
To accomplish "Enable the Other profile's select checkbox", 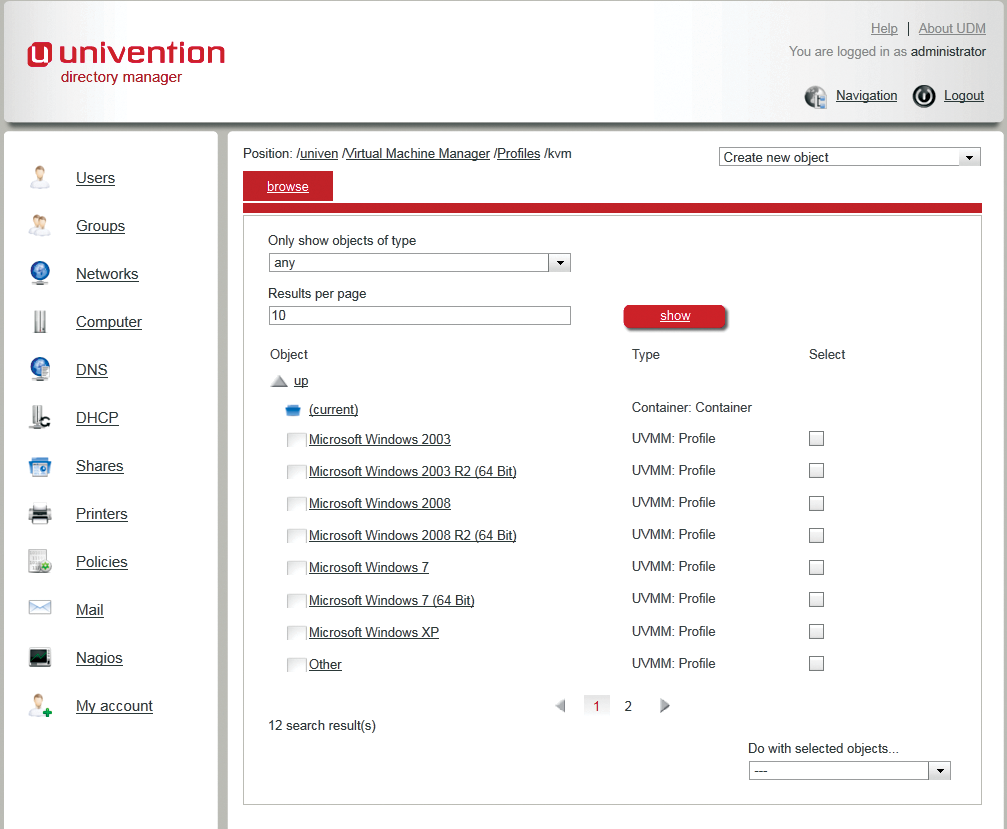I will [x=816, y=663].
